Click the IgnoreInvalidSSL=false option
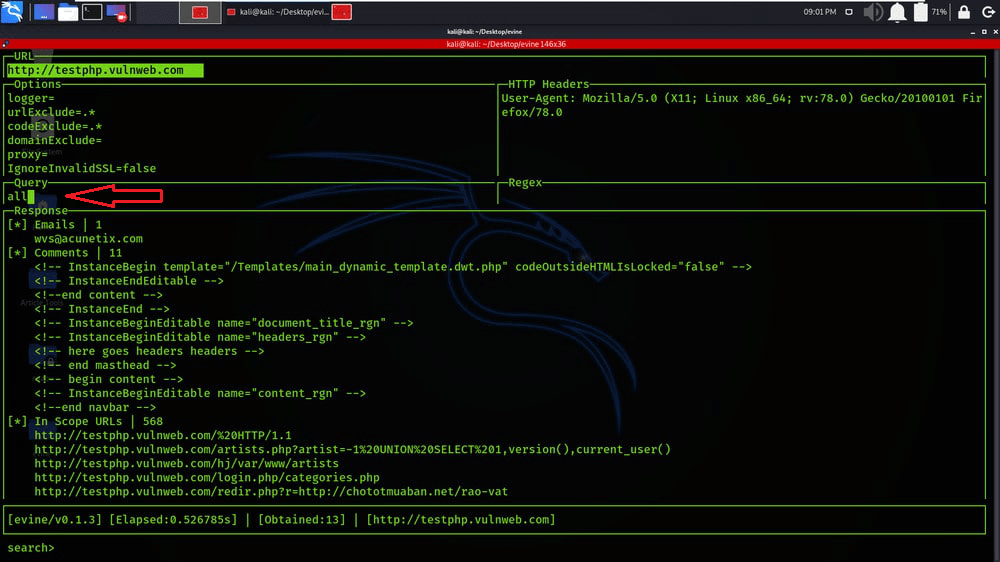The height and width of the screenshot is (562, 1000). [x=82, y=168]
